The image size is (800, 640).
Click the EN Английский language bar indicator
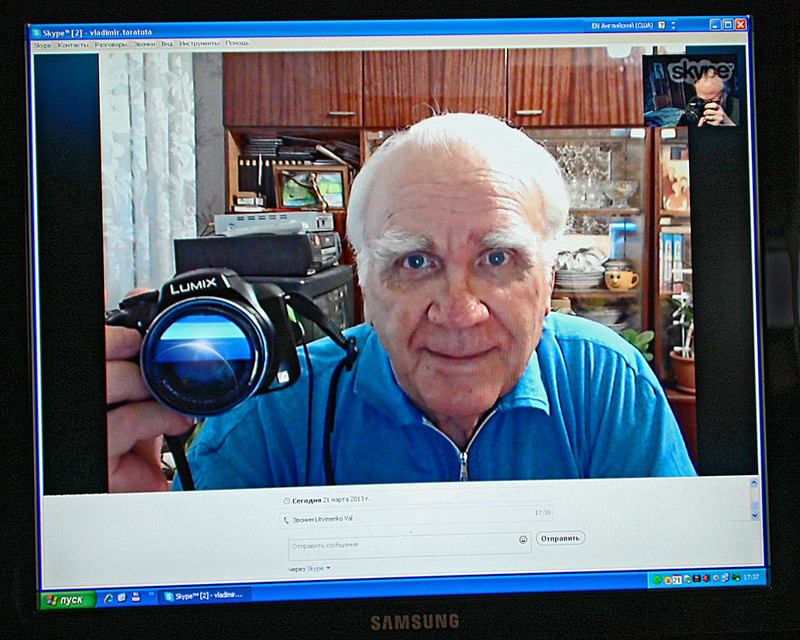(x=622, y=25)
